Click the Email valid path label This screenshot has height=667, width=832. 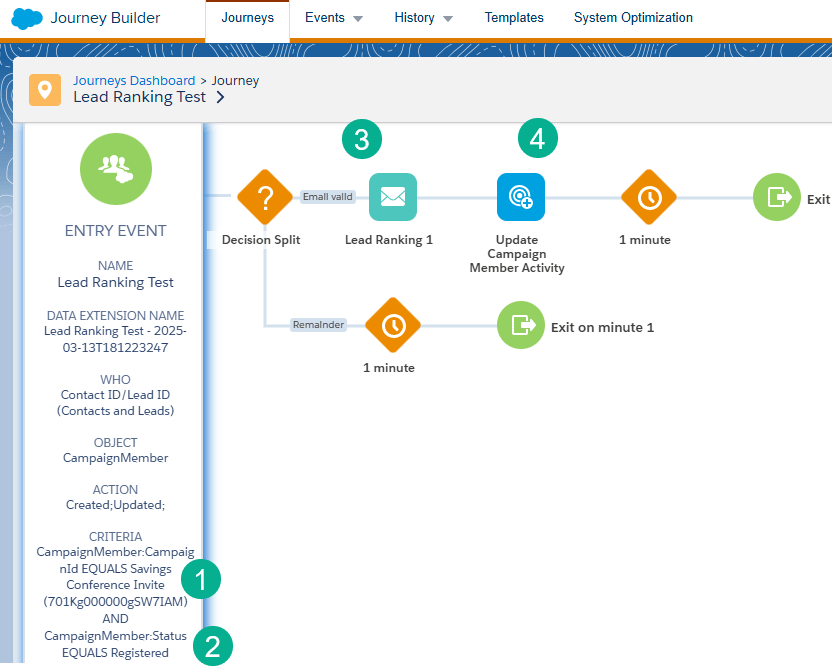click(328, 197)
